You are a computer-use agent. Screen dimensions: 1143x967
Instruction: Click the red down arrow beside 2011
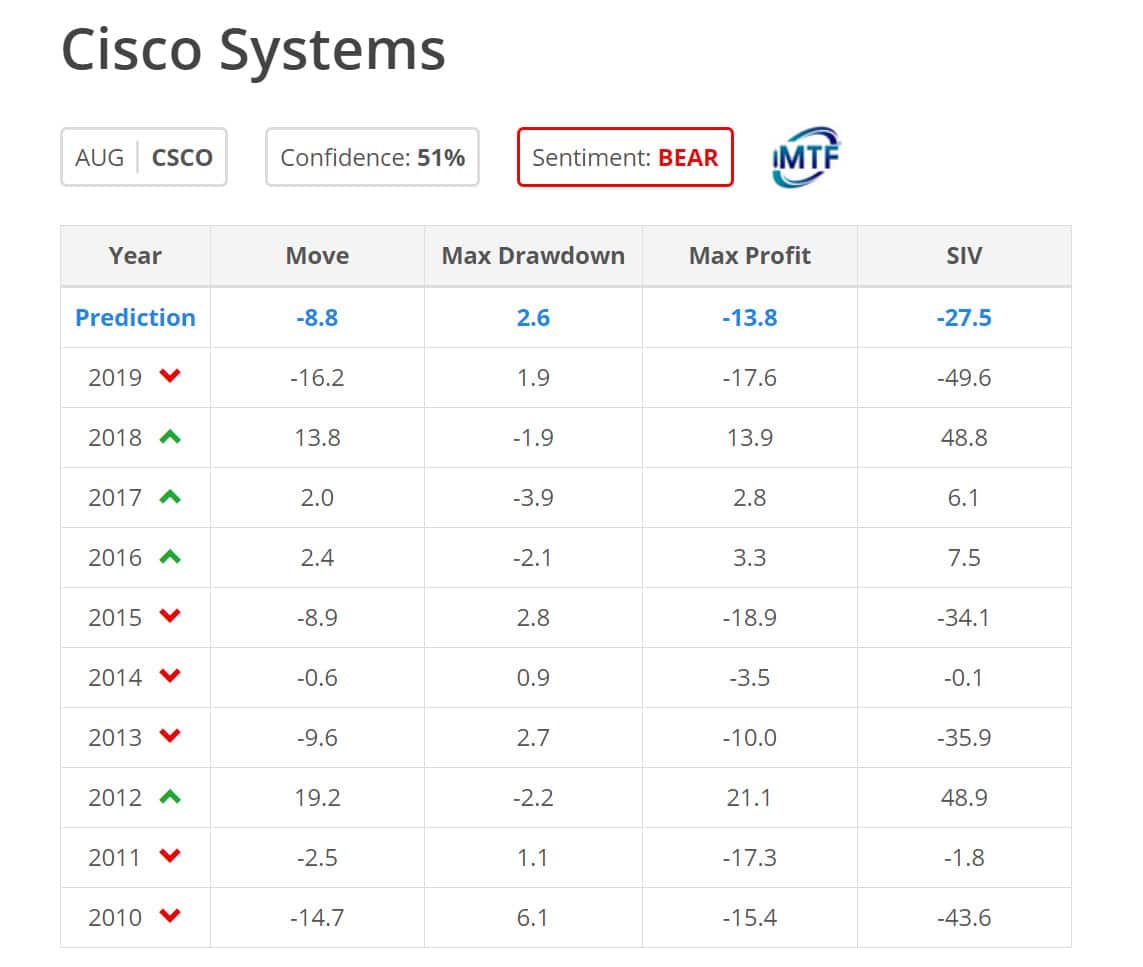pyautogui.click(x=170, y=856)
